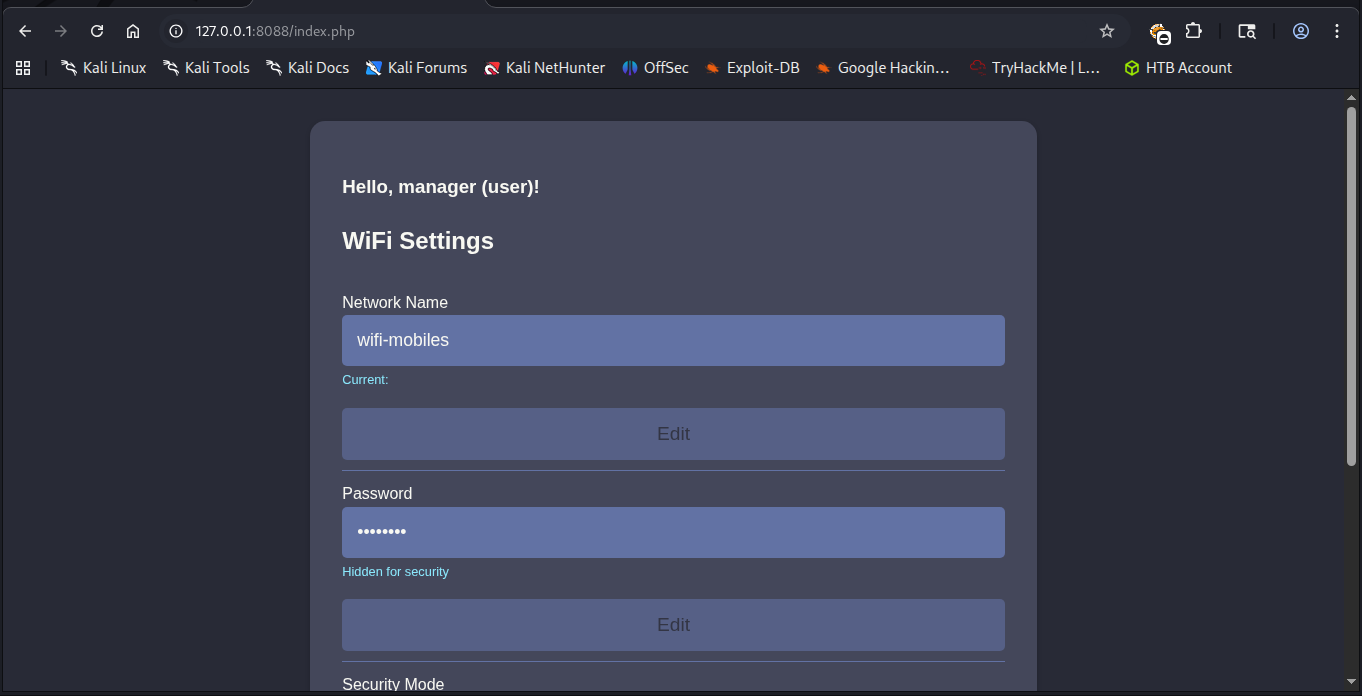1362x696 pixels.
Task: Open the Extensions puzzle-piece menu
Action: (1193, 31)
